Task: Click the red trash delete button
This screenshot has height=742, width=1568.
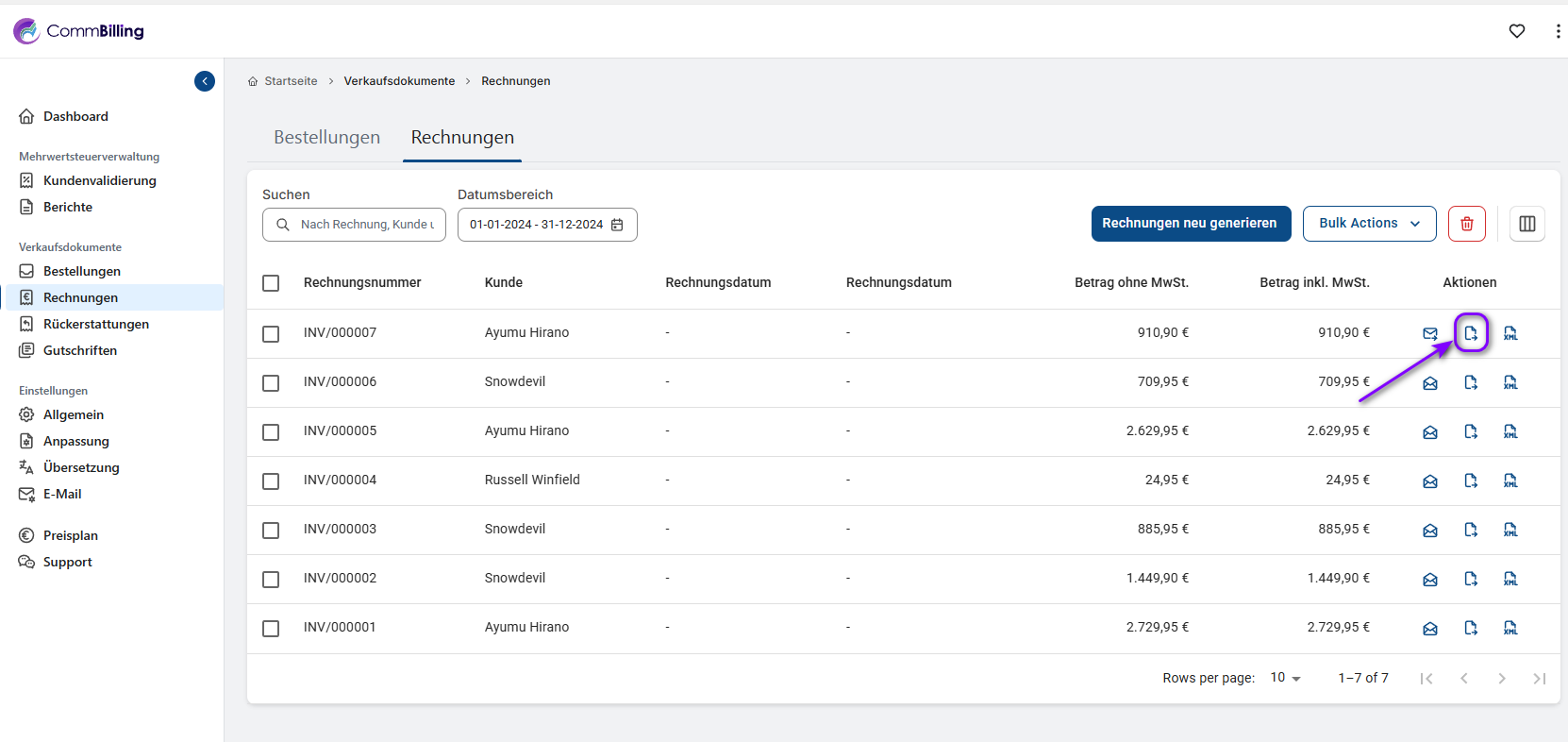Action: (1467, 224)
